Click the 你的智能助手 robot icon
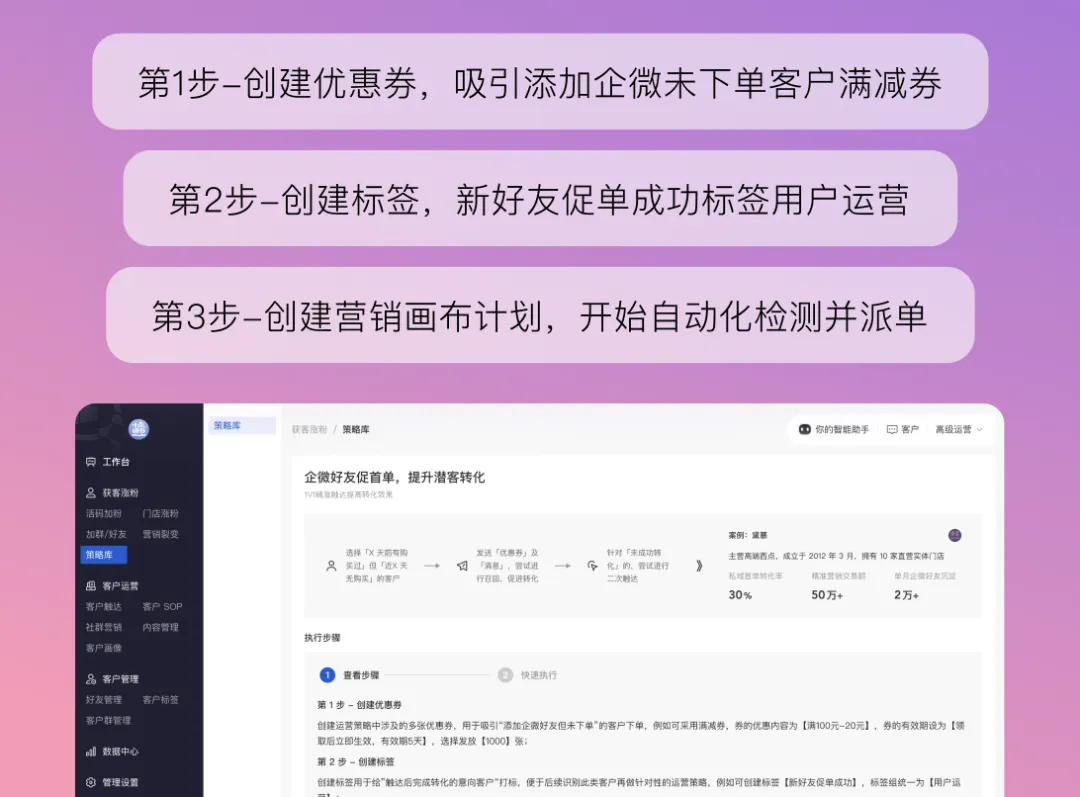1080x797 pixels. point(804,429)
